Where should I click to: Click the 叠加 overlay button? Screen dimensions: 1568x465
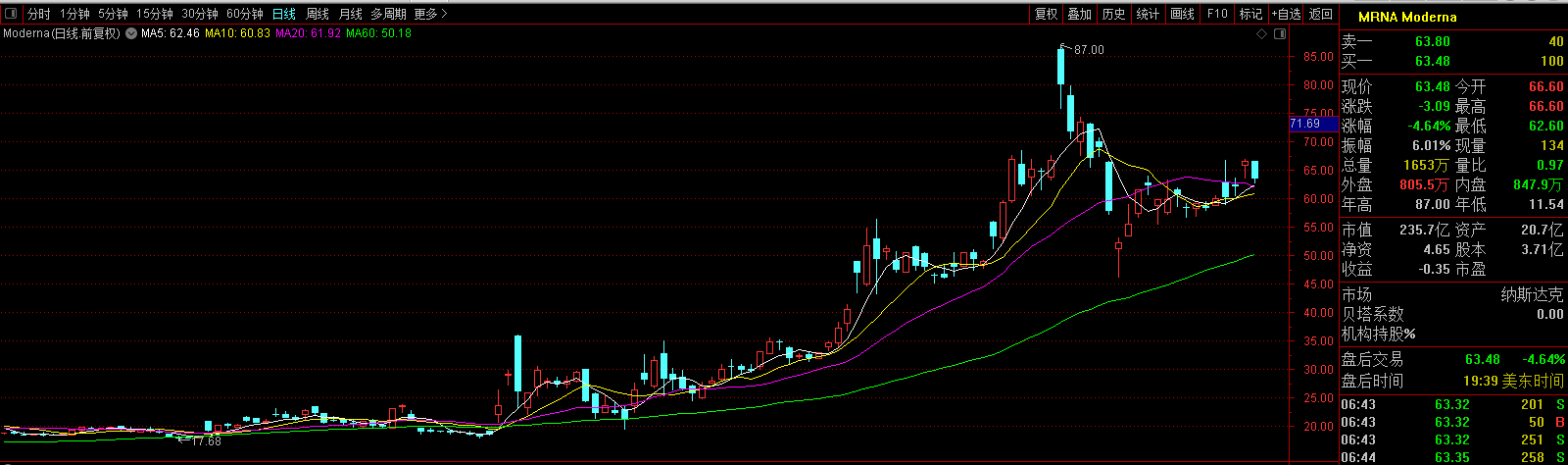1079,14
